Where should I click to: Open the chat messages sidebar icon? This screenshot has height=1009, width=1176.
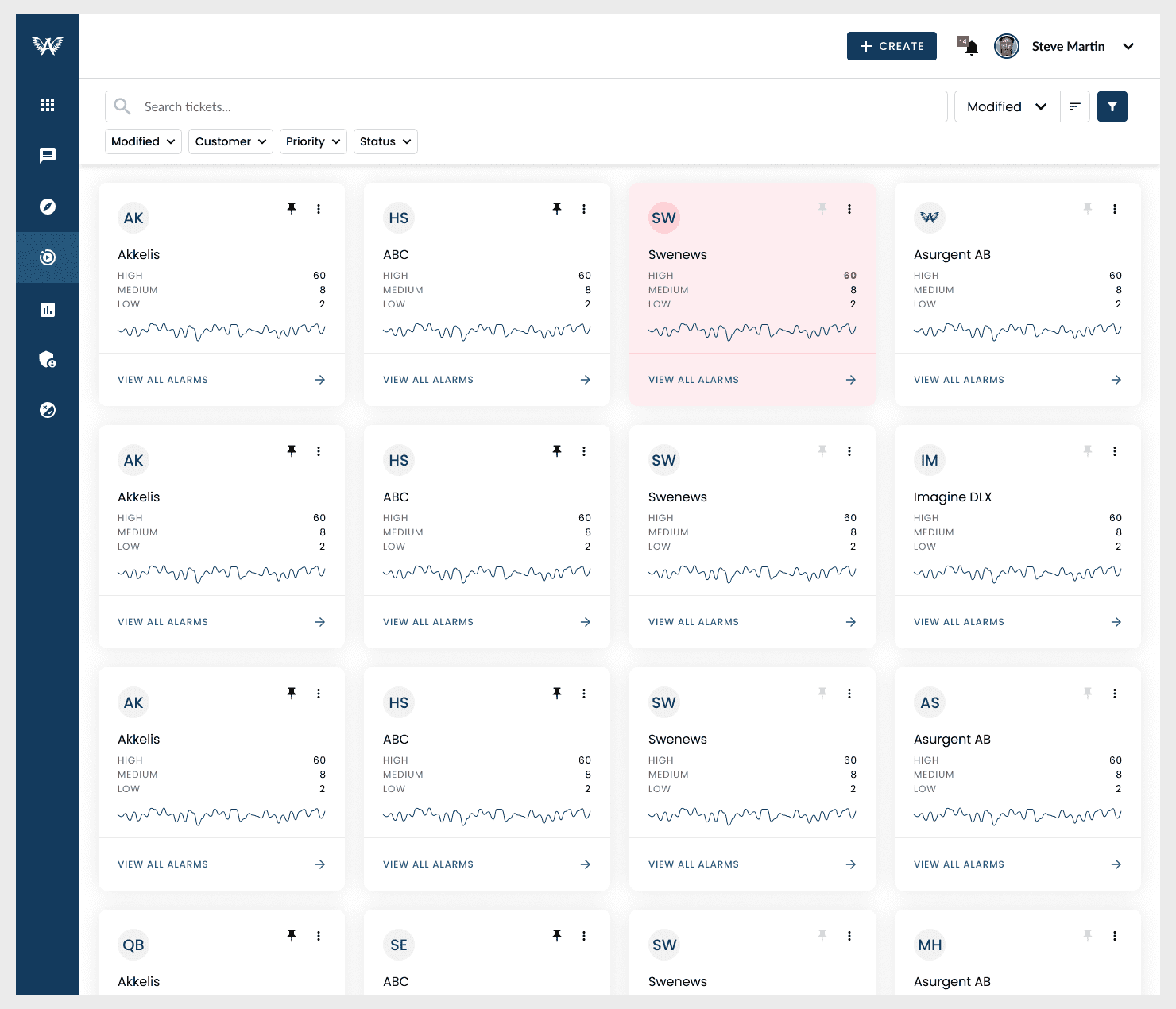[48, 156]
